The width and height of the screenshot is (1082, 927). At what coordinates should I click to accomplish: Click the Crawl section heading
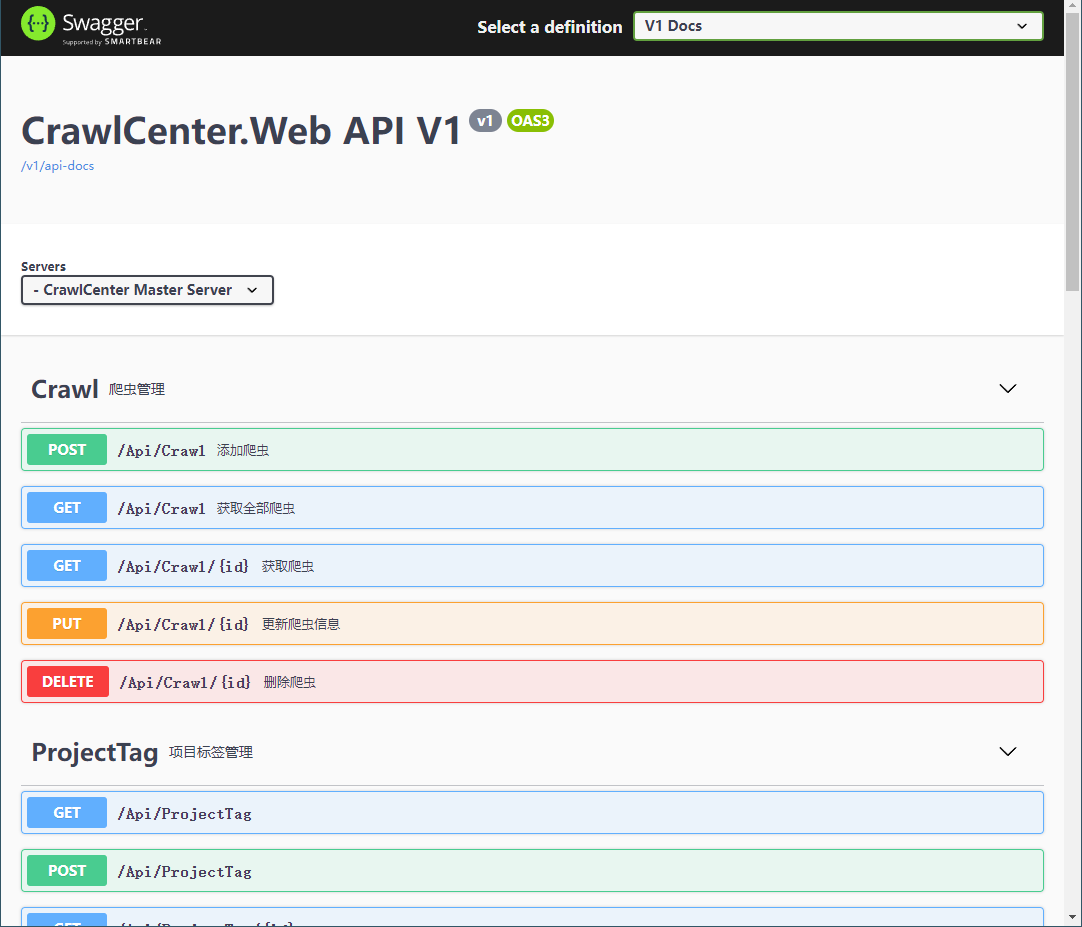click(x=65, y=389)
